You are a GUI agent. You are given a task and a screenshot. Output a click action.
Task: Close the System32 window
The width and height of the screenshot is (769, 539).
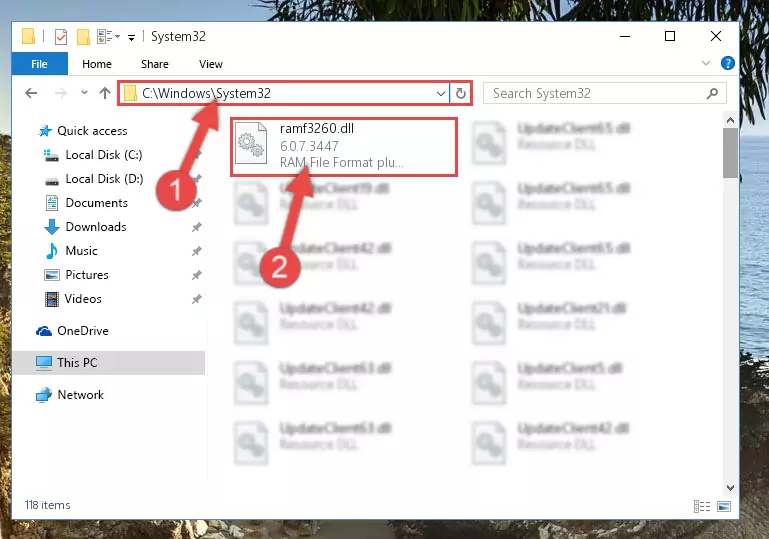716,36
